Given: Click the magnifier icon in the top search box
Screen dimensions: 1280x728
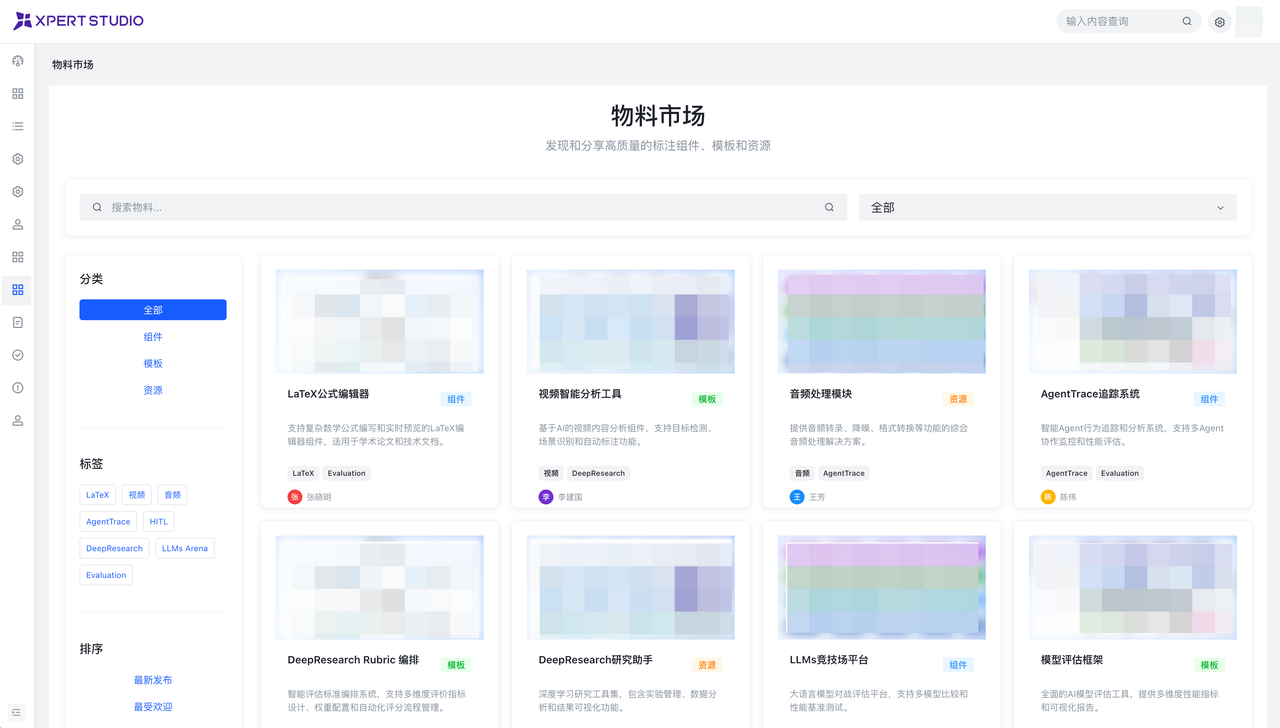Looking at the screenshot, I should tap(1187, 21).
